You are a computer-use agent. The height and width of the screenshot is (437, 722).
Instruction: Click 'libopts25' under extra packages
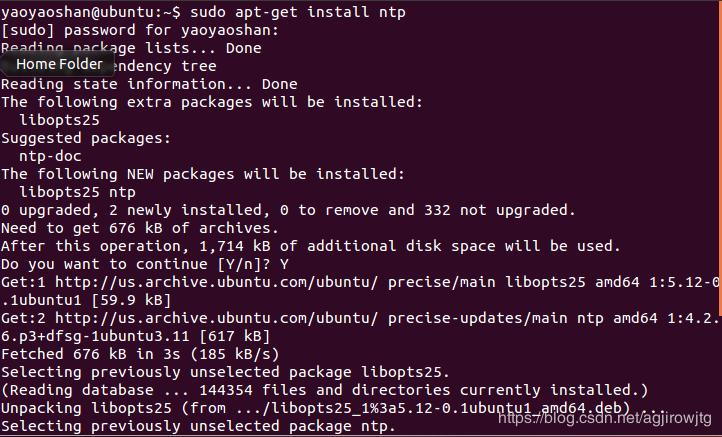(59, 120)
